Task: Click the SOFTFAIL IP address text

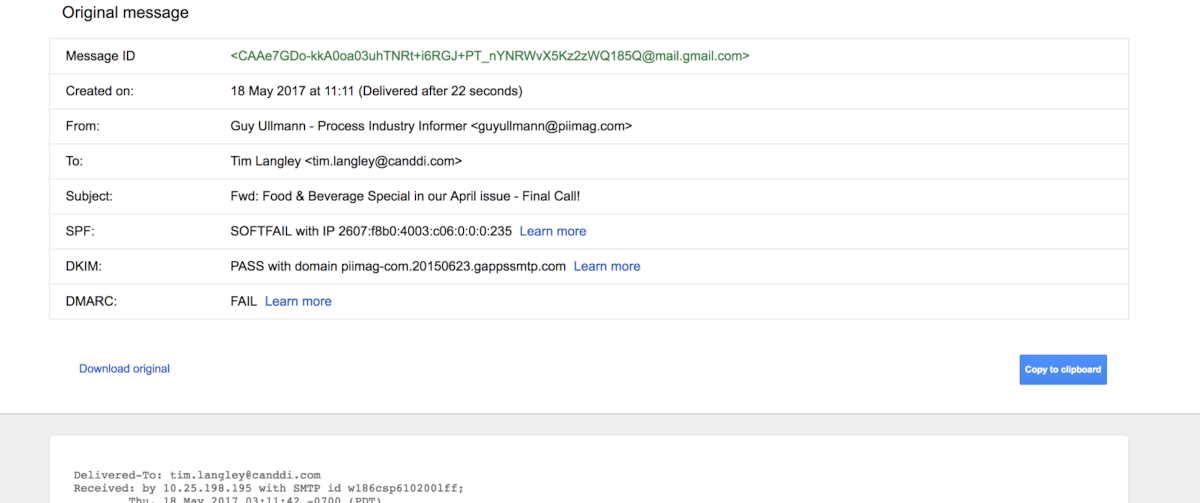Action: 371,231
